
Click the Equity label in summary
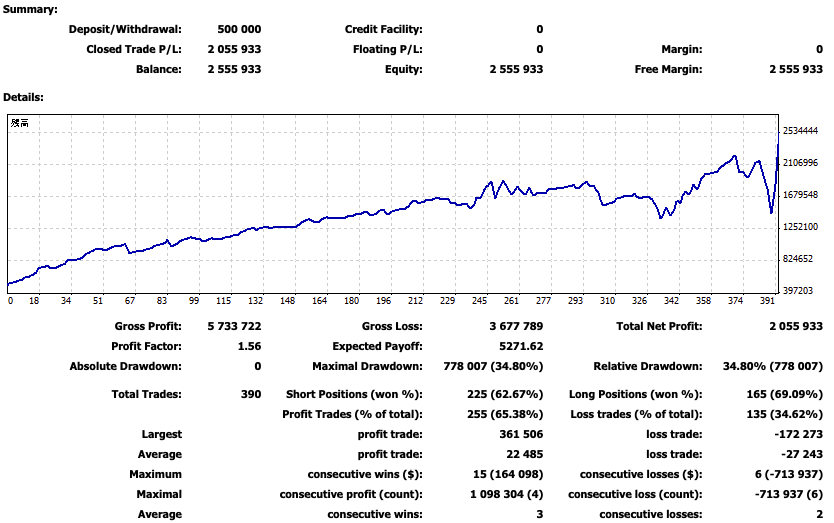tap(403, 70)
